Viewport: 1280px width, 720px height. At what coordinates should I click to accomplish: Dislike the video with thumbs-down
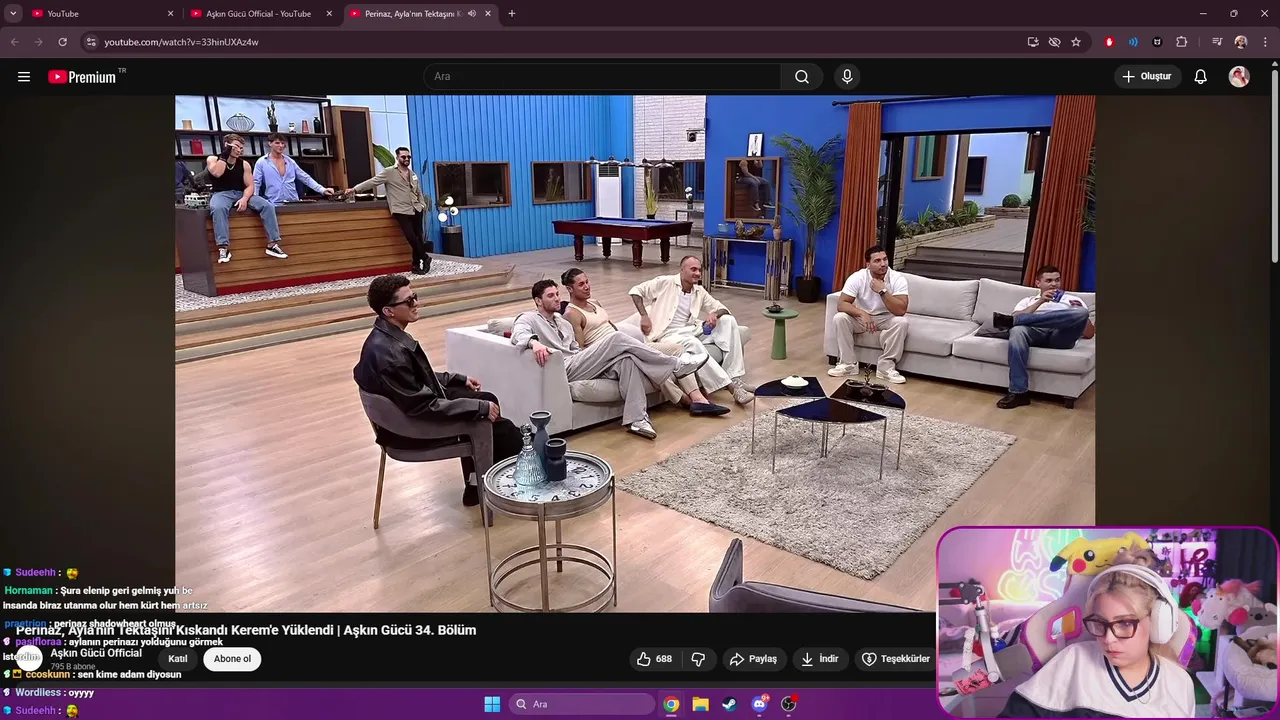(699, 659)
